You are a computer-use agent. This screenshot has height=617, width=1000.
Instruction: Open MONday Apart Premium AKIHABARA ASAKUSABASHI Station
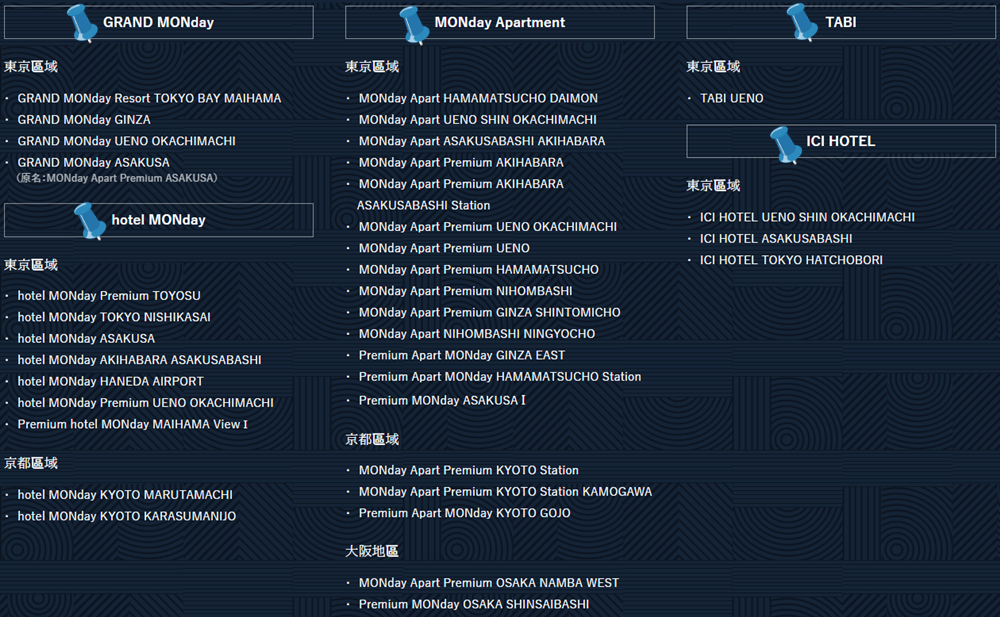pyautogui.click(x=461, y=195)
